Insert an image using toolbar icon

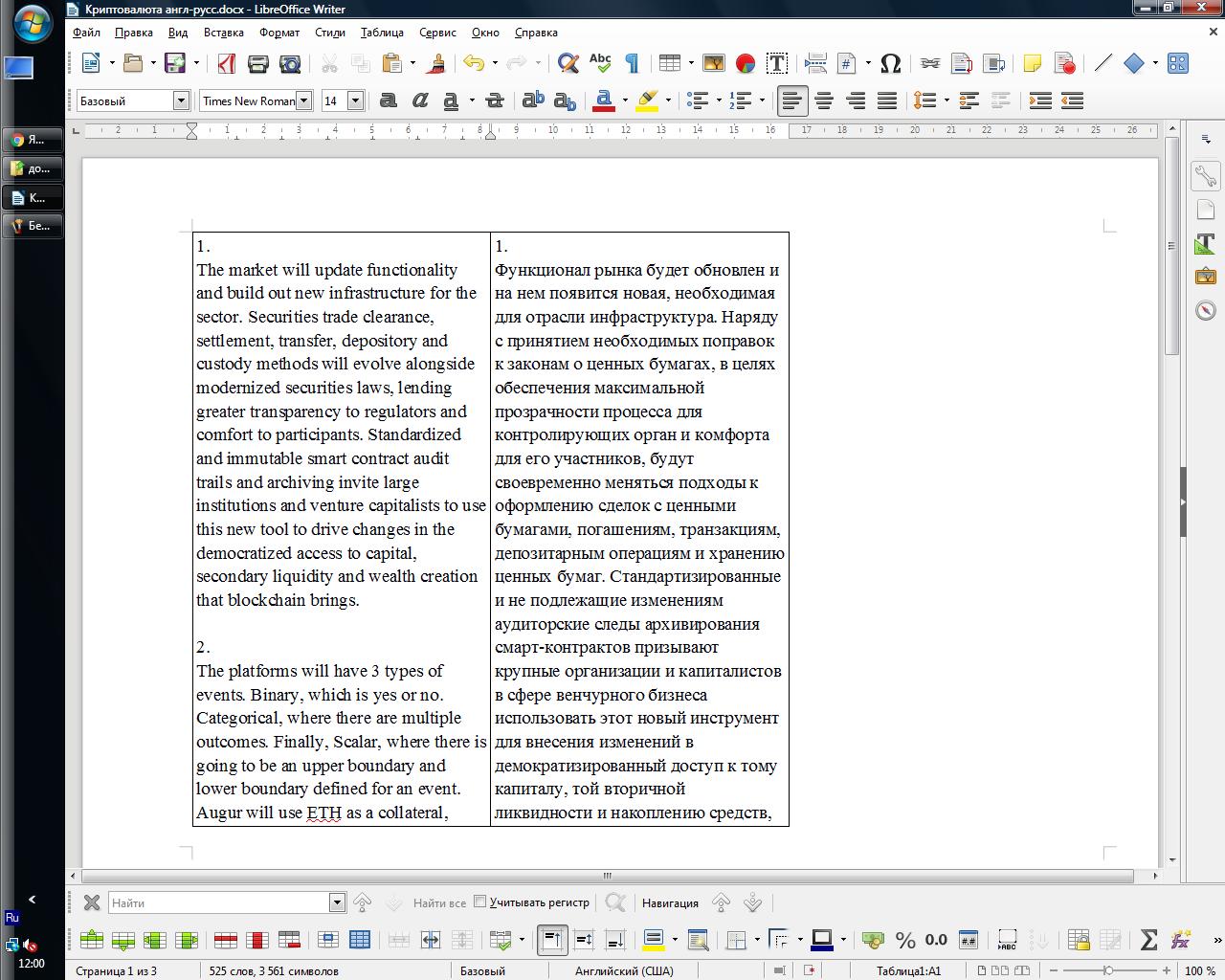pyautogui.click(x=714, y=63)
